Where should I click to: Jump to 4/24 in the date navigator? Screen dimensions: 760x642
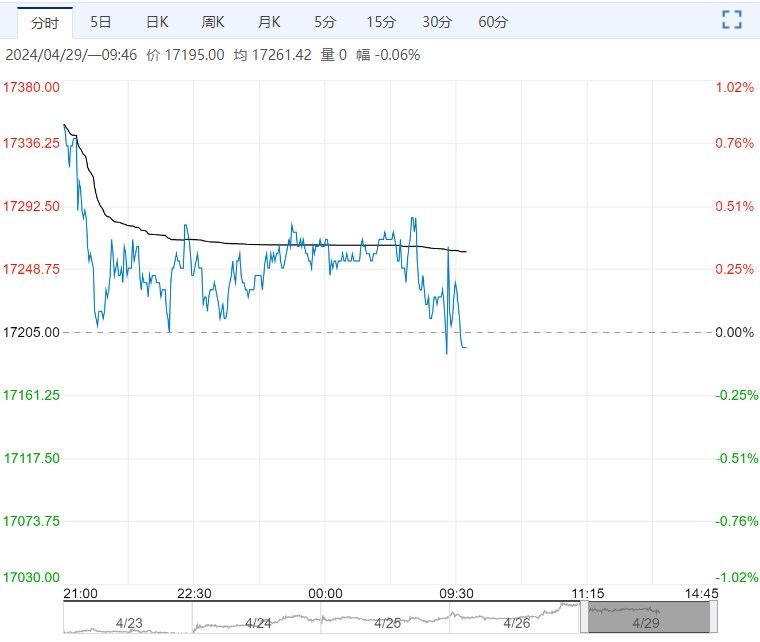pos(258,621)
